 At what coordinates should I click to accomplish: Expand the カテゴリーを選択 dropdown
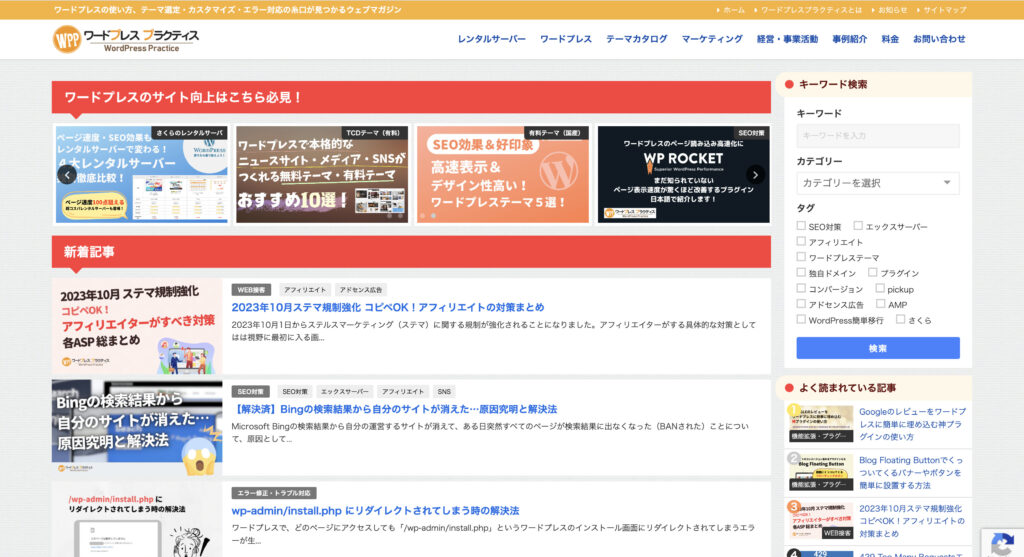(x=877, y=183)
